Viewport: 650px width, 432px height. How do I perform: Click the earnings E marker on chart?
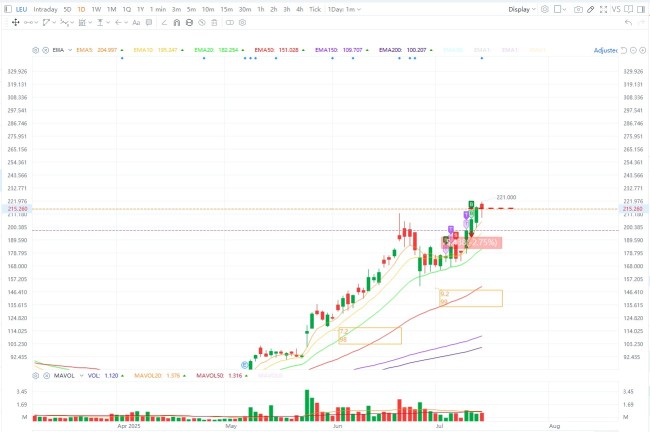(x=245, y=365)
